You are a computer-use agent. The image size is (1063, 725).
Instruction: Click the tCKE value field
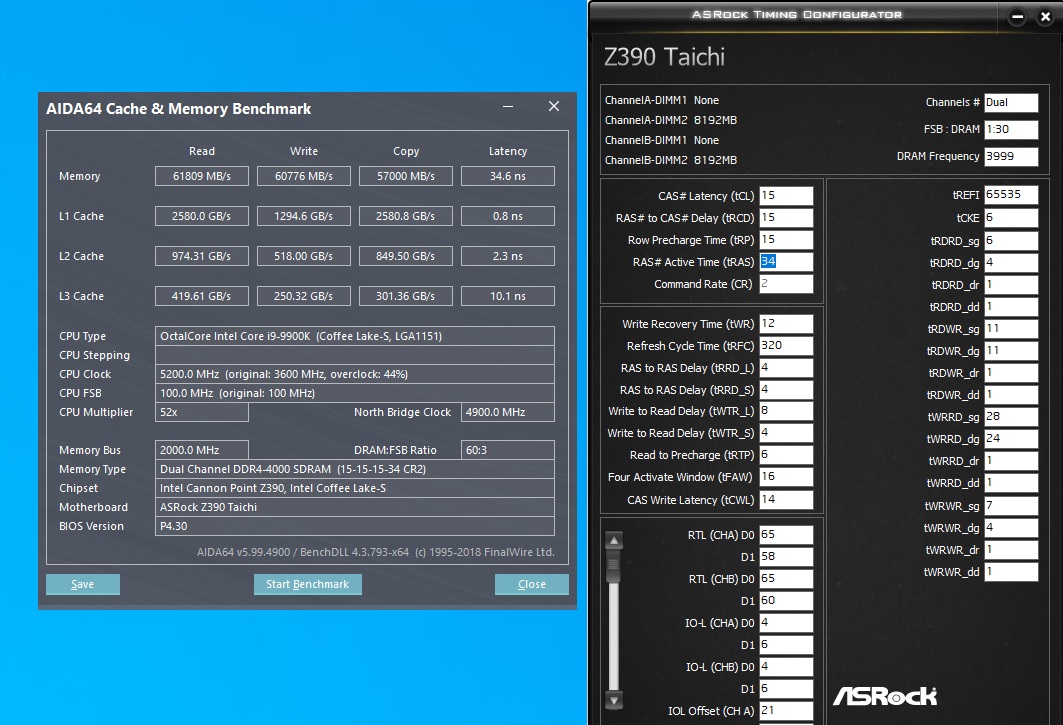tap(1011, 218)
